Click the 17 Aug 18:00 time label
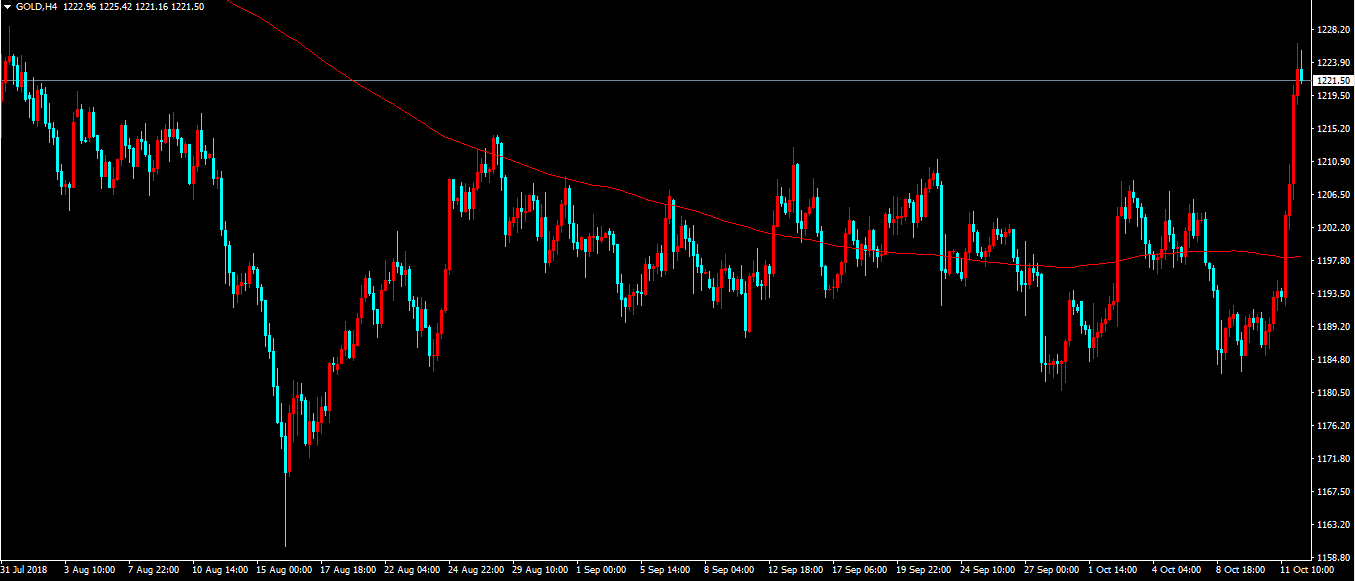 347,570
